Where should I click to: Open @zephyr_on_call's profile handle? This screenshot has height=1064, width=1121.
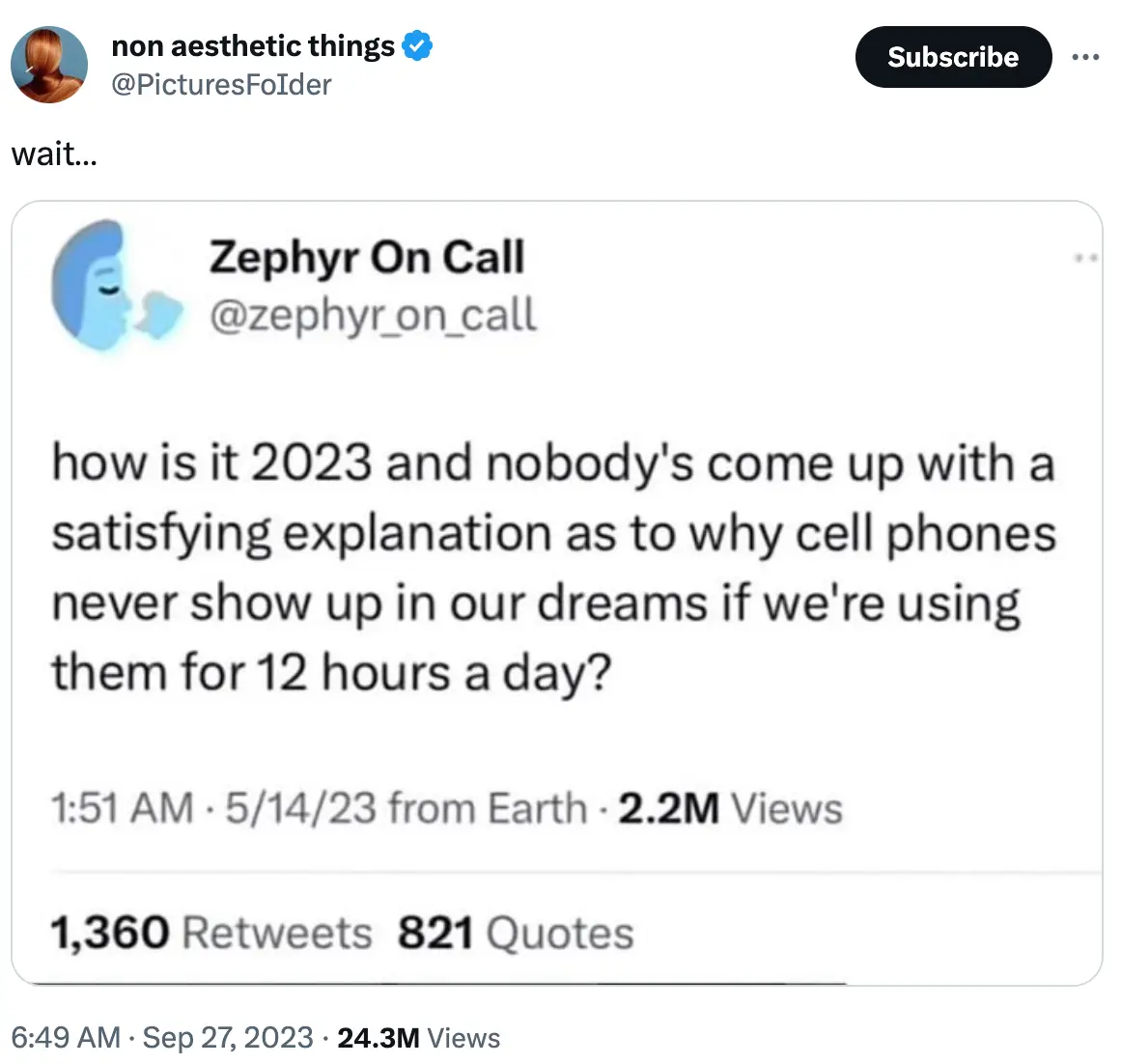374,314
